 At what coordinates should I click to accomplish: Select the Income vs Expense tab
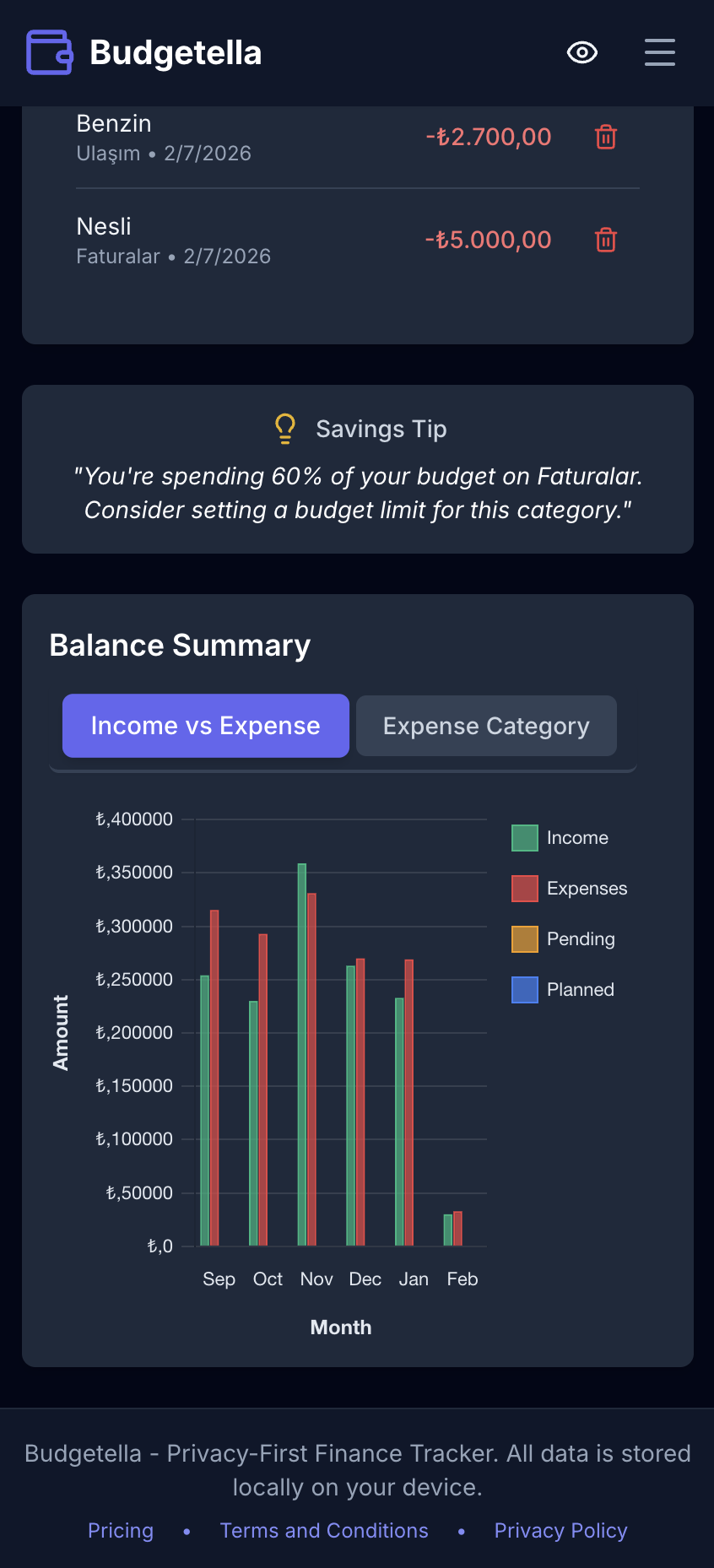[205, 726]
